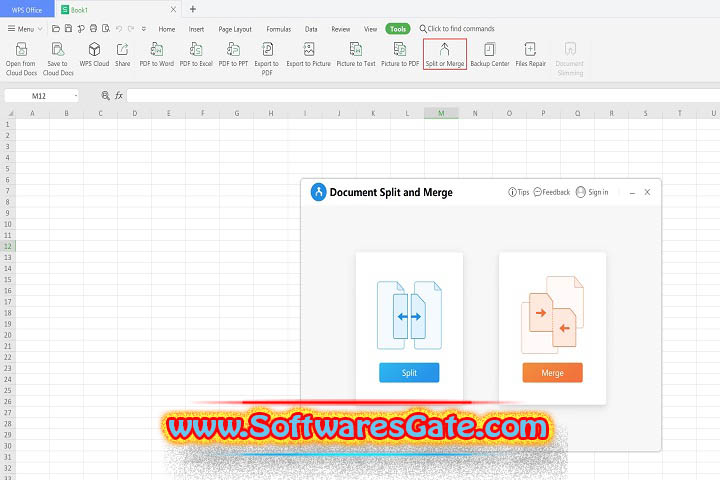Select row 1 header
The width and height of the screenshot is (720, 480).
tap(8, 124)
